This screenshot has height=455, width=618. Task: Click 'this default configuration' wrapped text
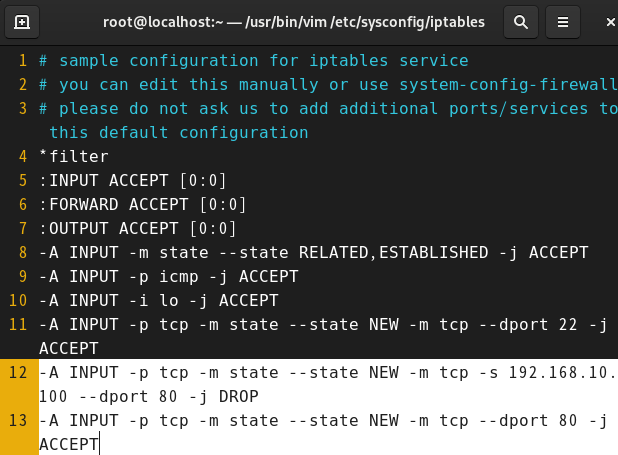[x=179, y=132]
